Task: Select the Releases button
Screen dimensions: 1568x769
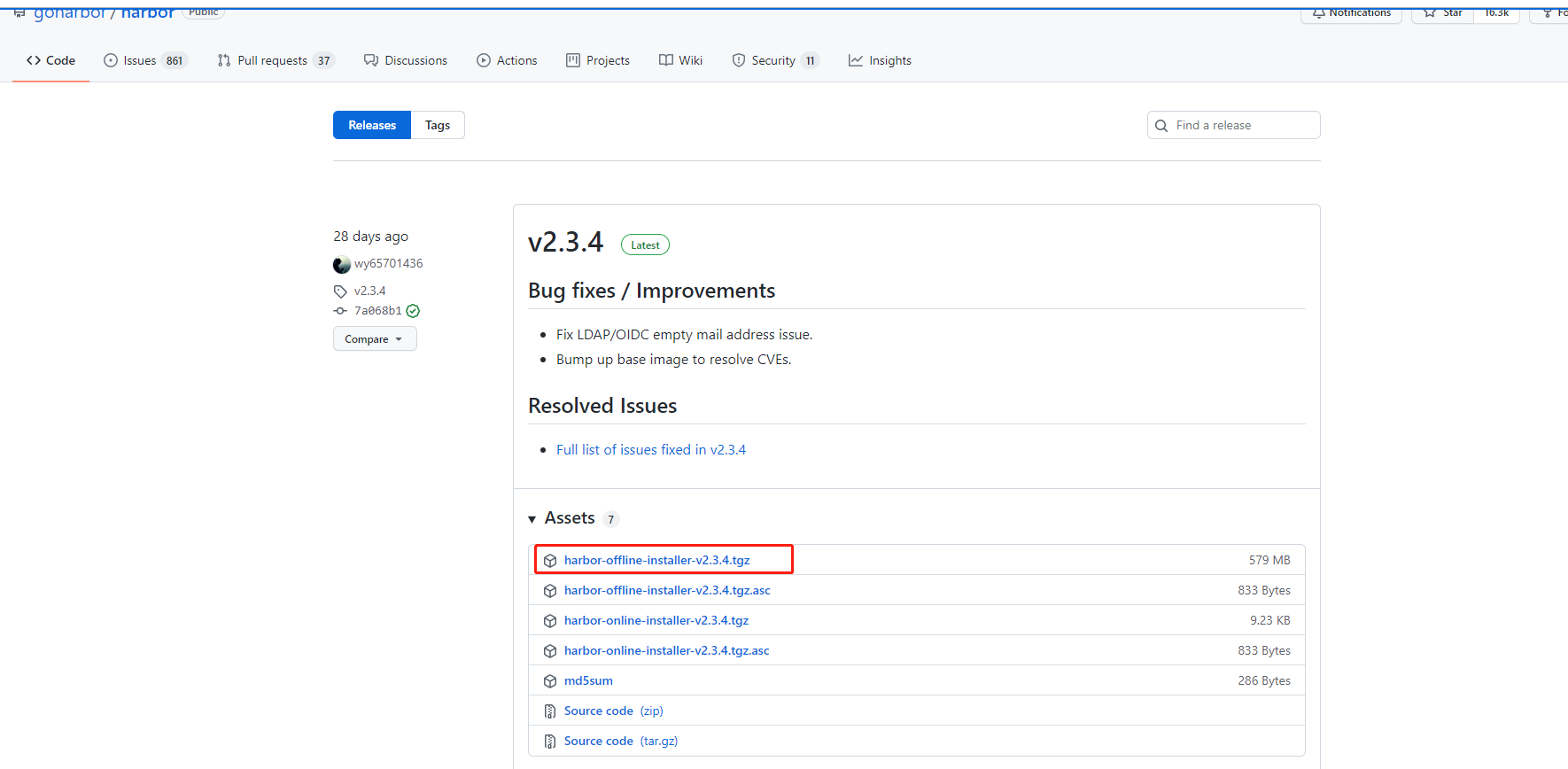Action: point(372,125)
